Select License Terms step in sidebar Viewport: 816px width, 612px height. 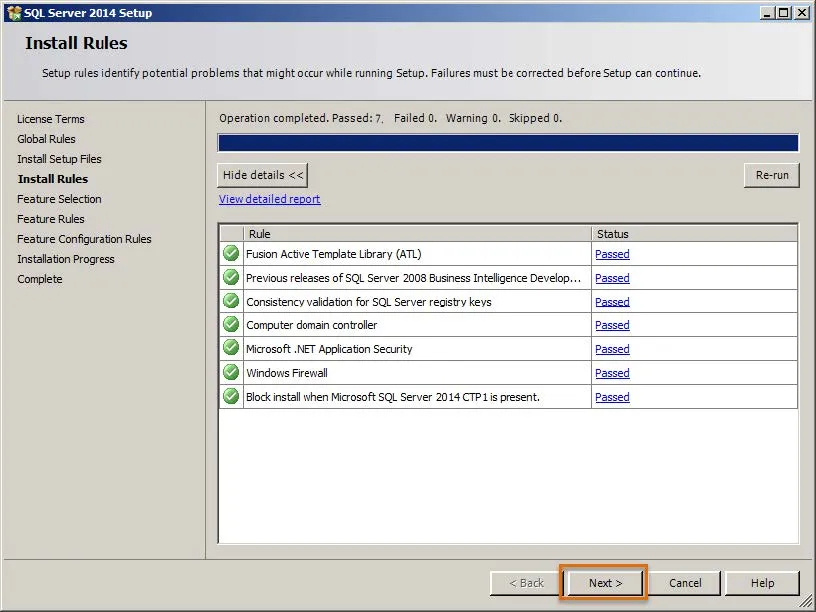50,119
